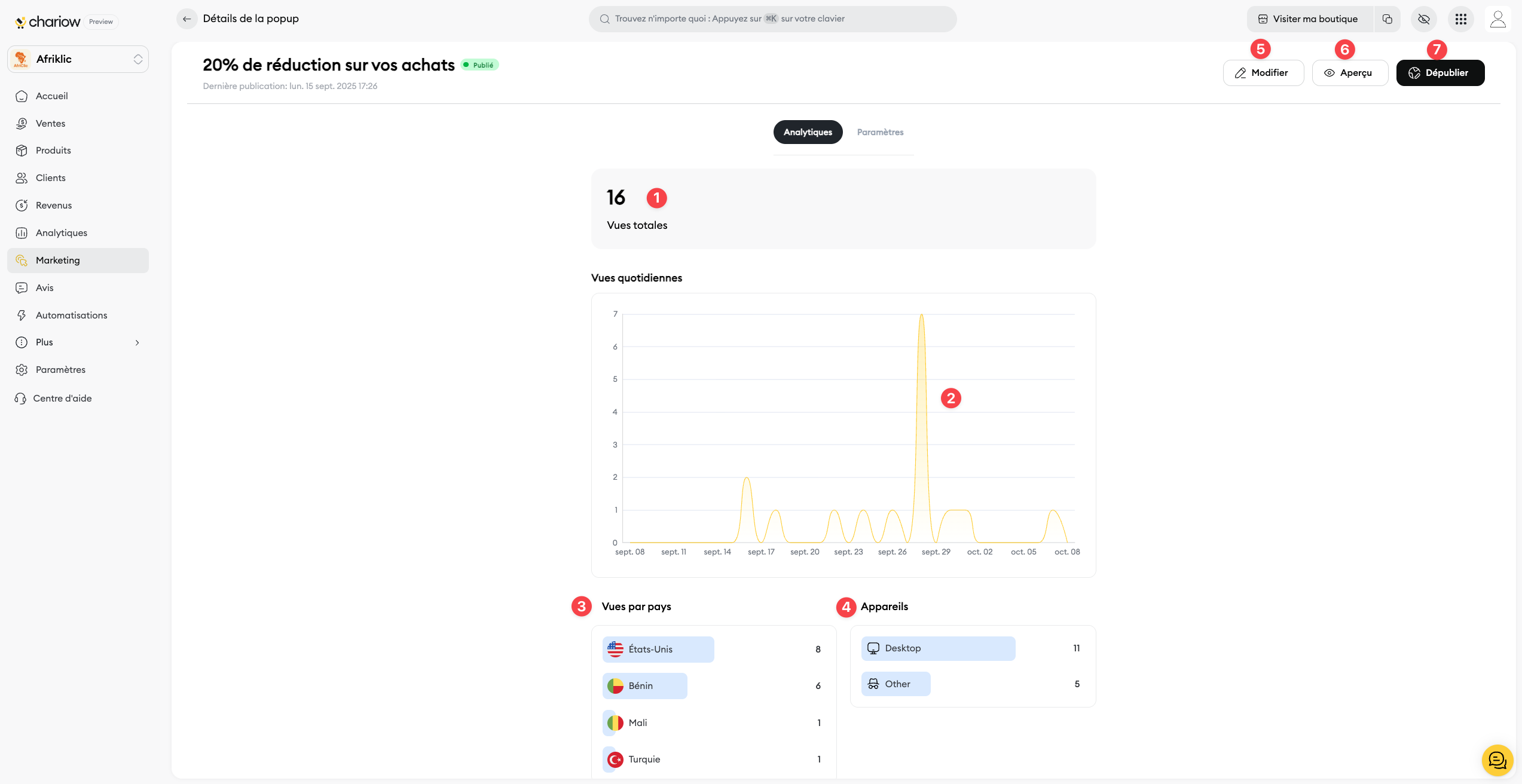Open Automatisations in the sidebar

(71, 316)
